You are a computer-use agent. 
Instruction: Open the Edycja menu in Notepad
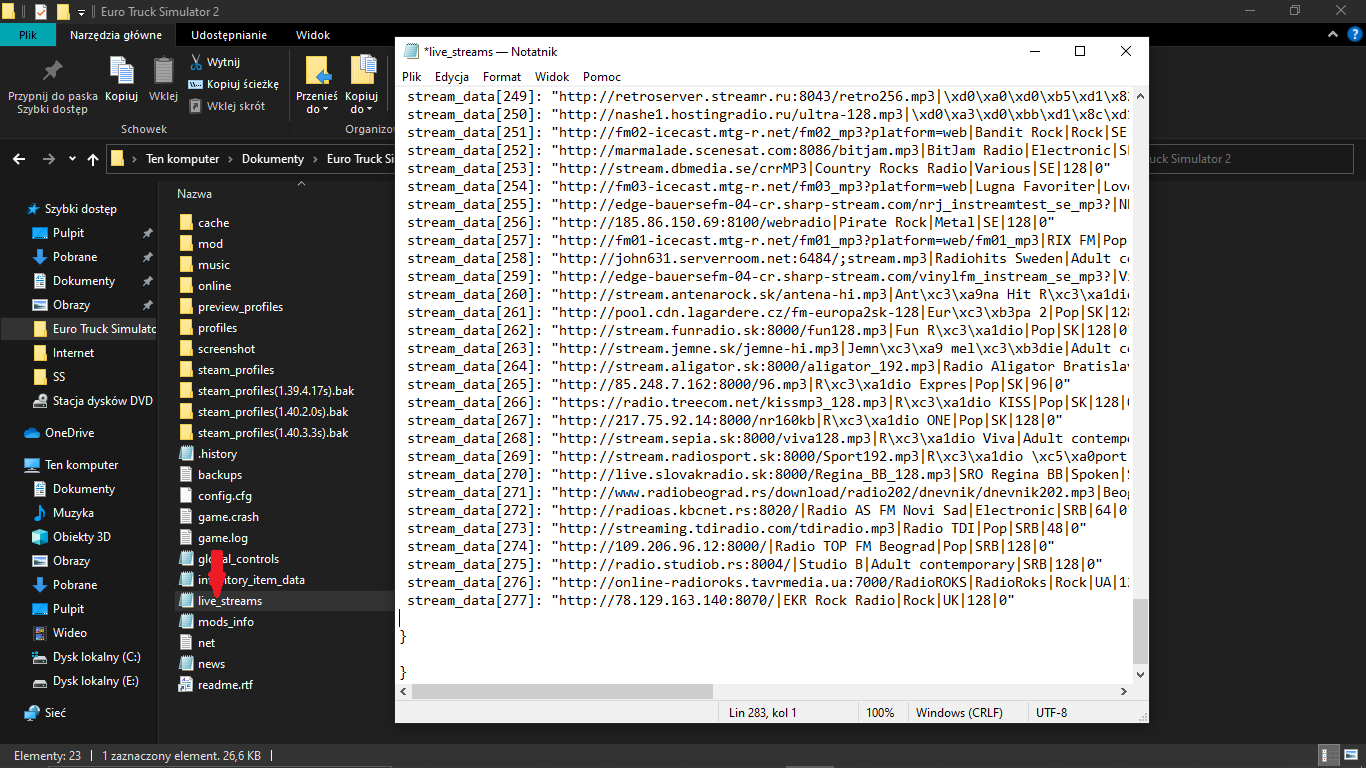452,77
